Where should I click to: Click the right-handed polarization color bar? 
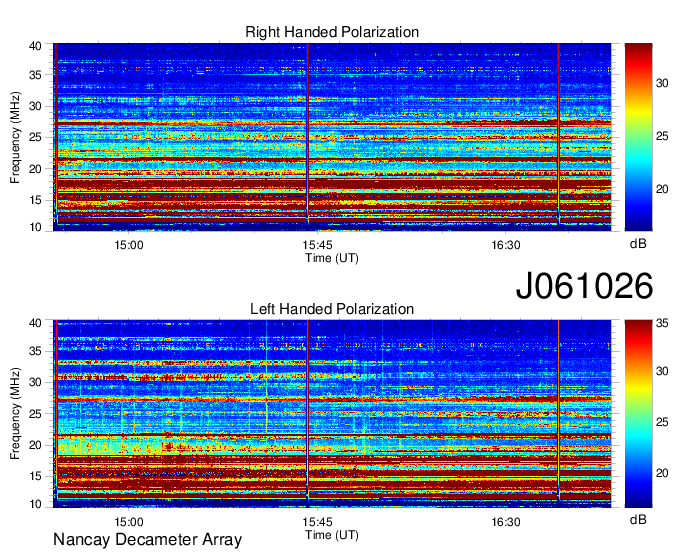click(638, 137)
